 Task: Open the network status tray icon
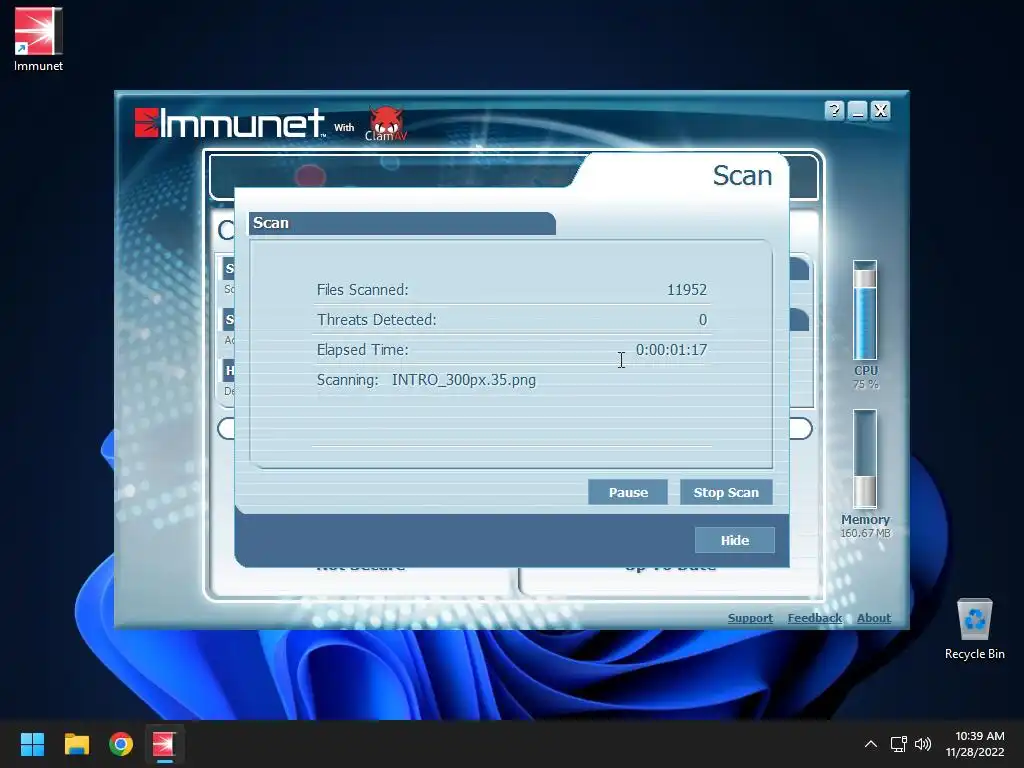click(899, 744)
